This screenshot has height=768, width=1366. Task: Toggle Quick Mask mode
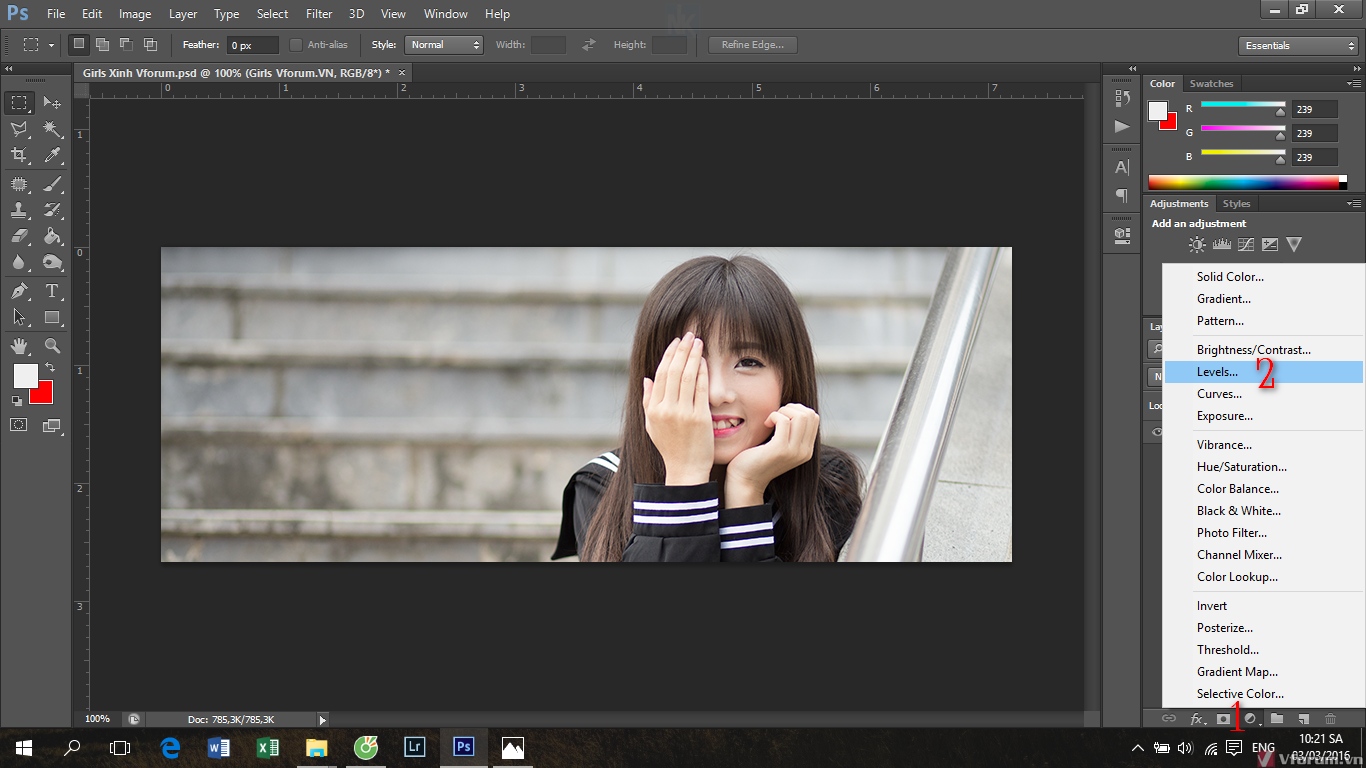point(19,425)
